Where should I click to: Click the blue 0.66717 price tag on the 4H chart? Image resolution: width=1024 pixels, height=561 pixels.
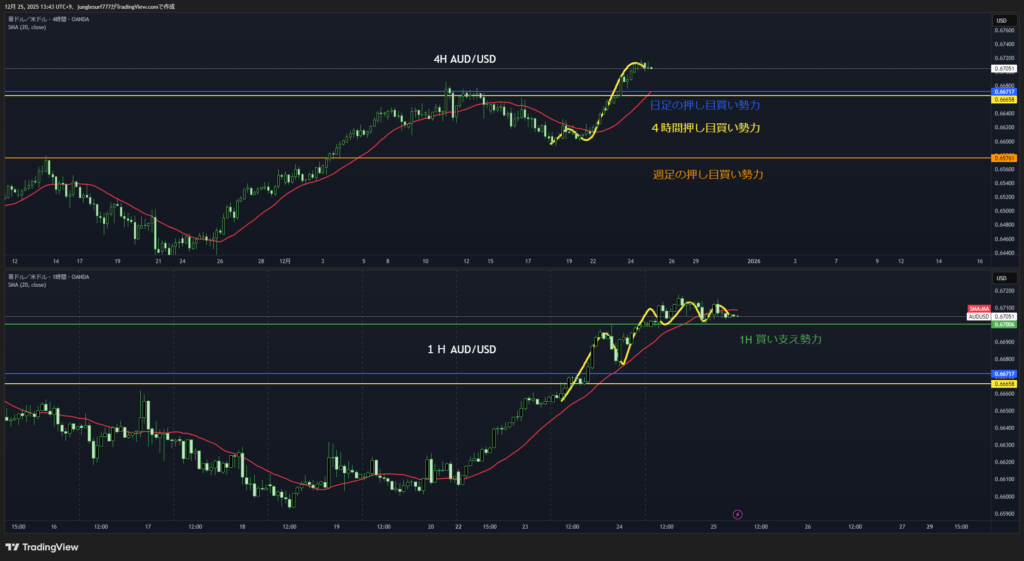[1003, 91]
